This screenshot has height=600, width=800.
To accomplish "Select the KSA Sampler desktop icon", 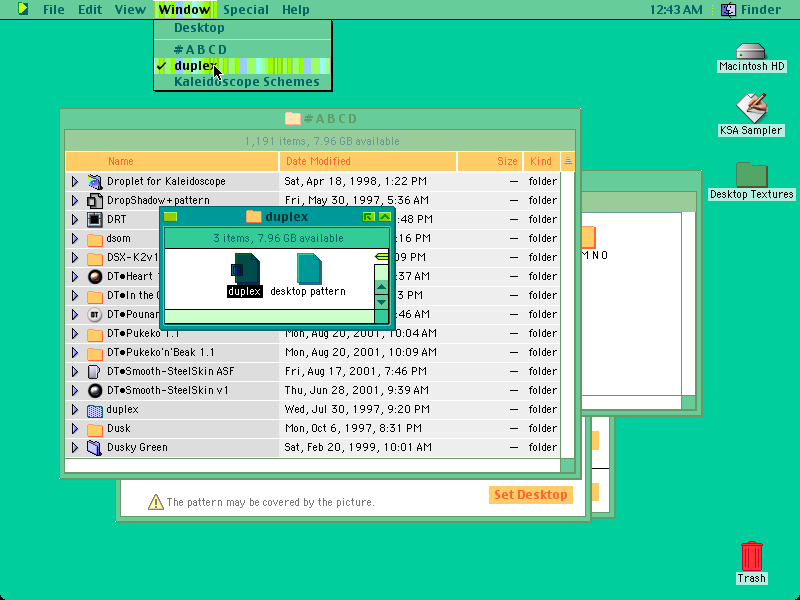I will (752, 108).
